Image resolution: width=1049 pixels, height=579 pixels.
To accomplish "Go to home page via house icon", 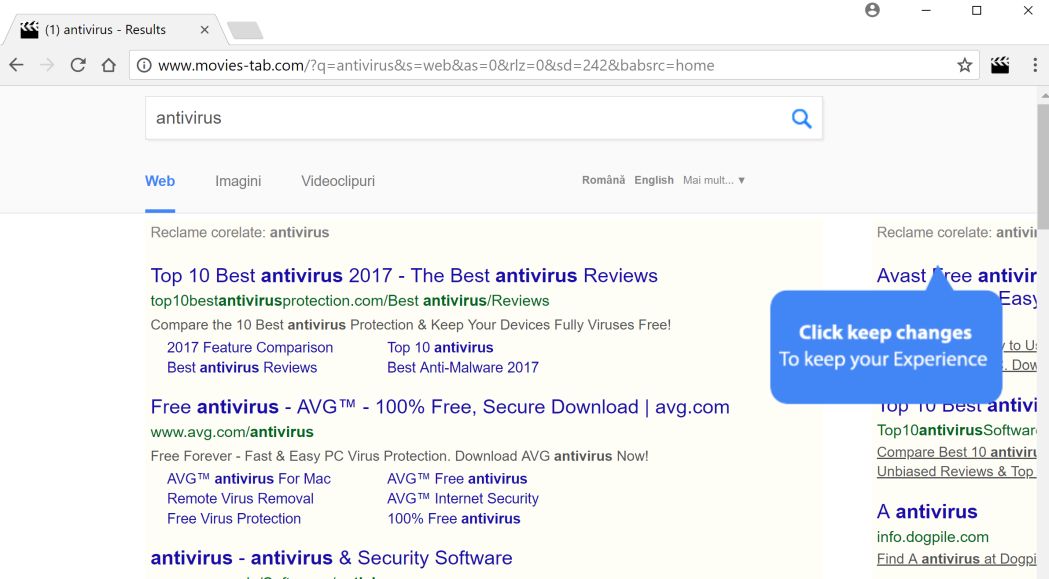I will coord(108,65).
